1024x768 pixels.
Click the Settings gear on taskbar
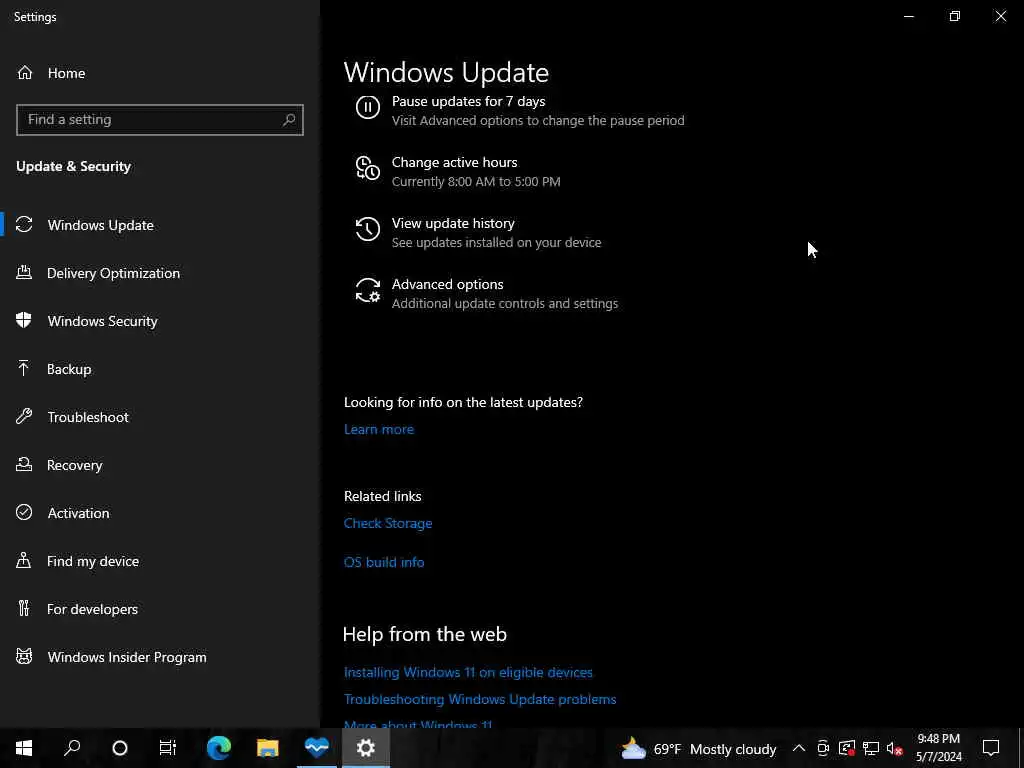(366, 748)
